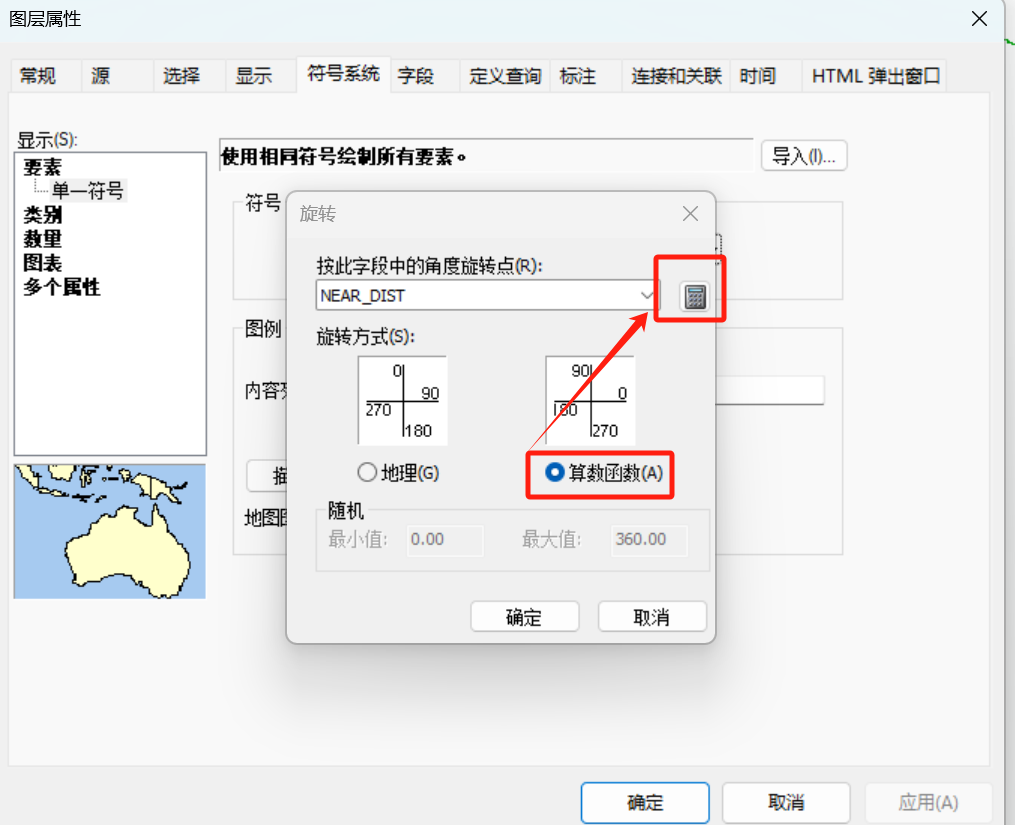Switch to the 常规 tab

click(37, 75)
